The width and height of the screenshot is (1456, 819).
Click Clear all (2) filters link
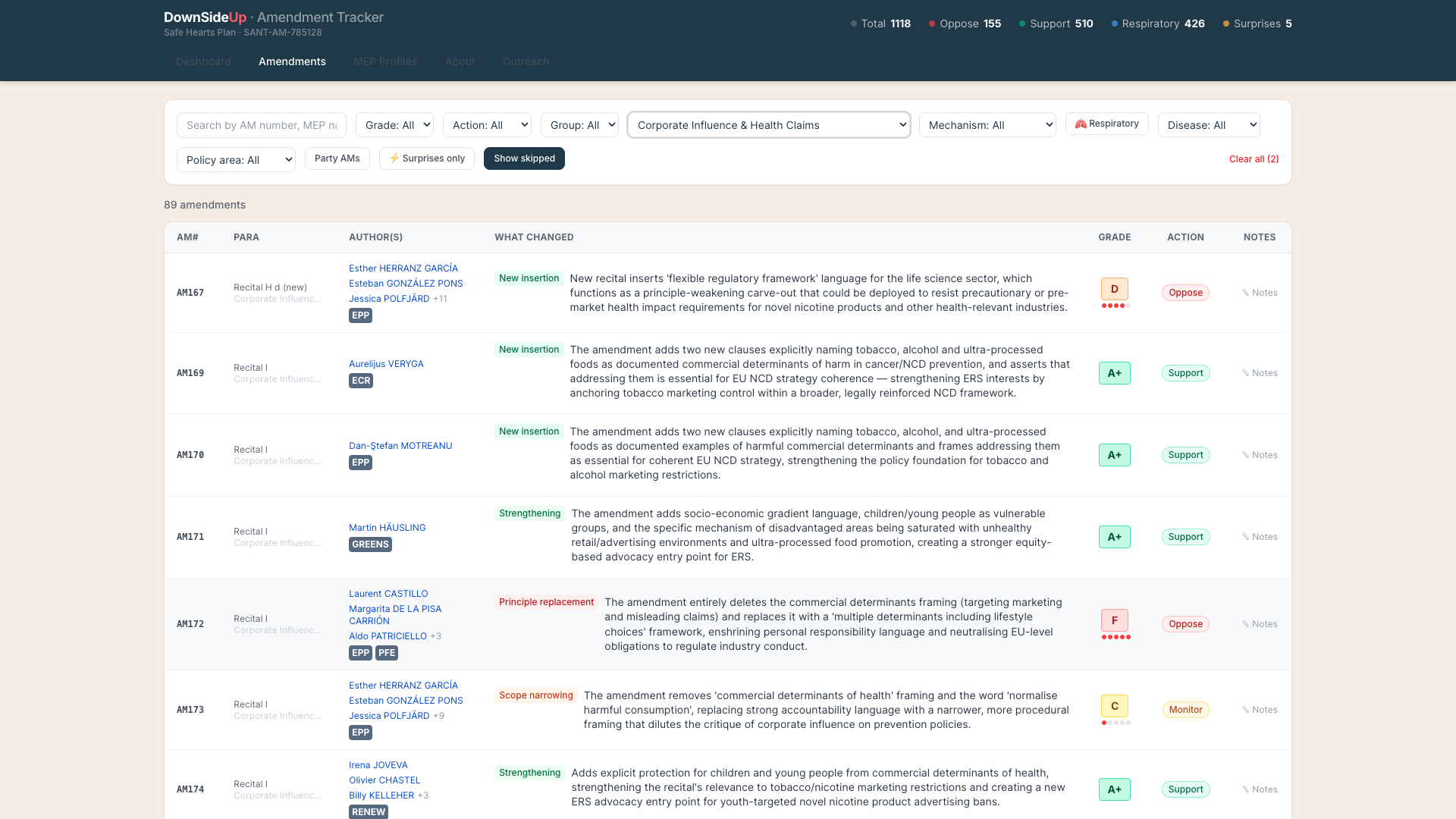tap(1254, 158)
